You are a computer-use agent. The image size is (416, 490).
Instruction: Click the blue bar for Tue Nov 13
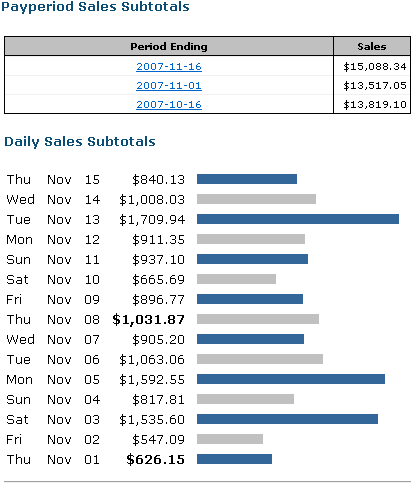click(x=298, y=219)
